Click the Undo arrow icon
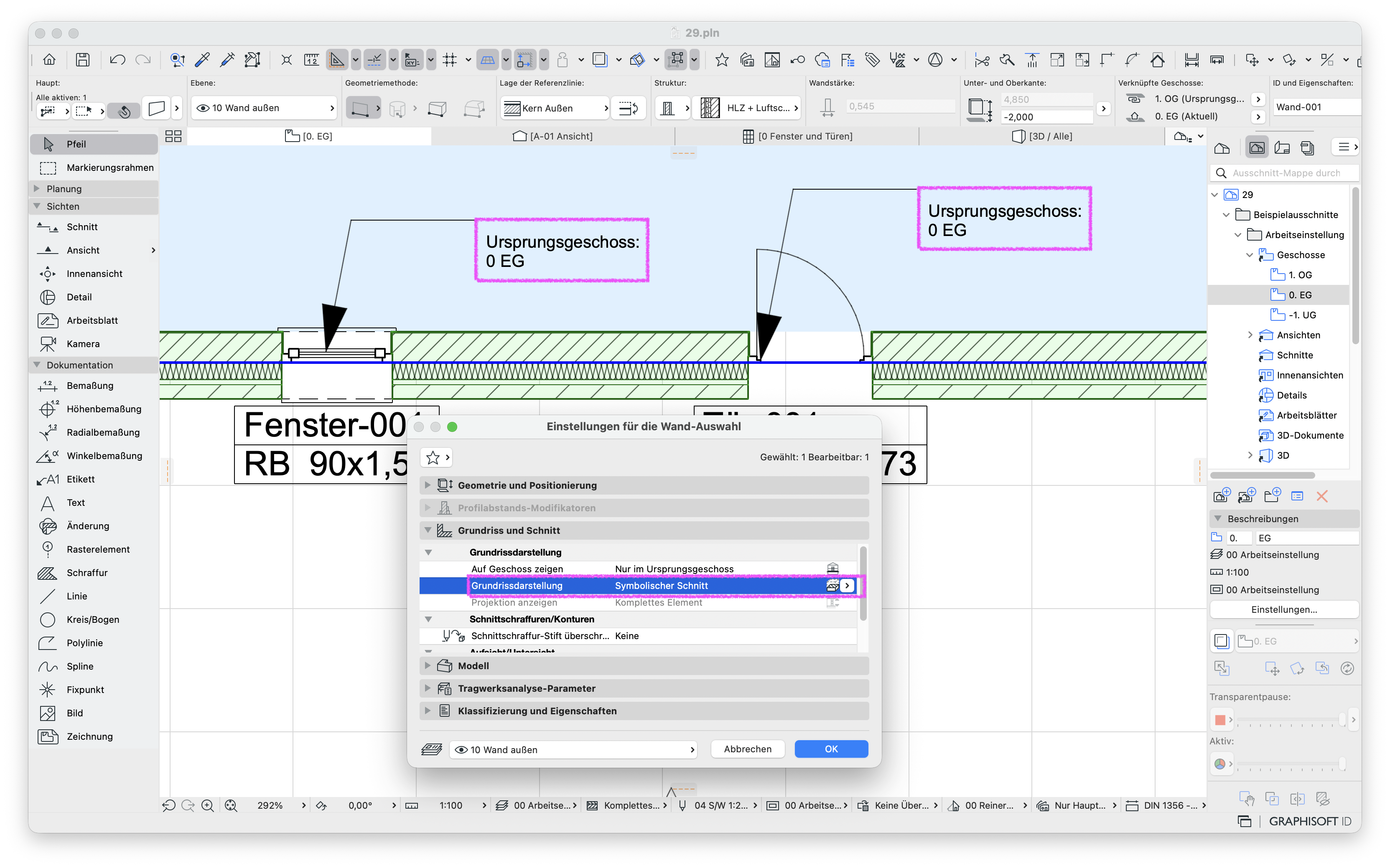This screenshot has height=868, width=1390. (x=117, y=60)
